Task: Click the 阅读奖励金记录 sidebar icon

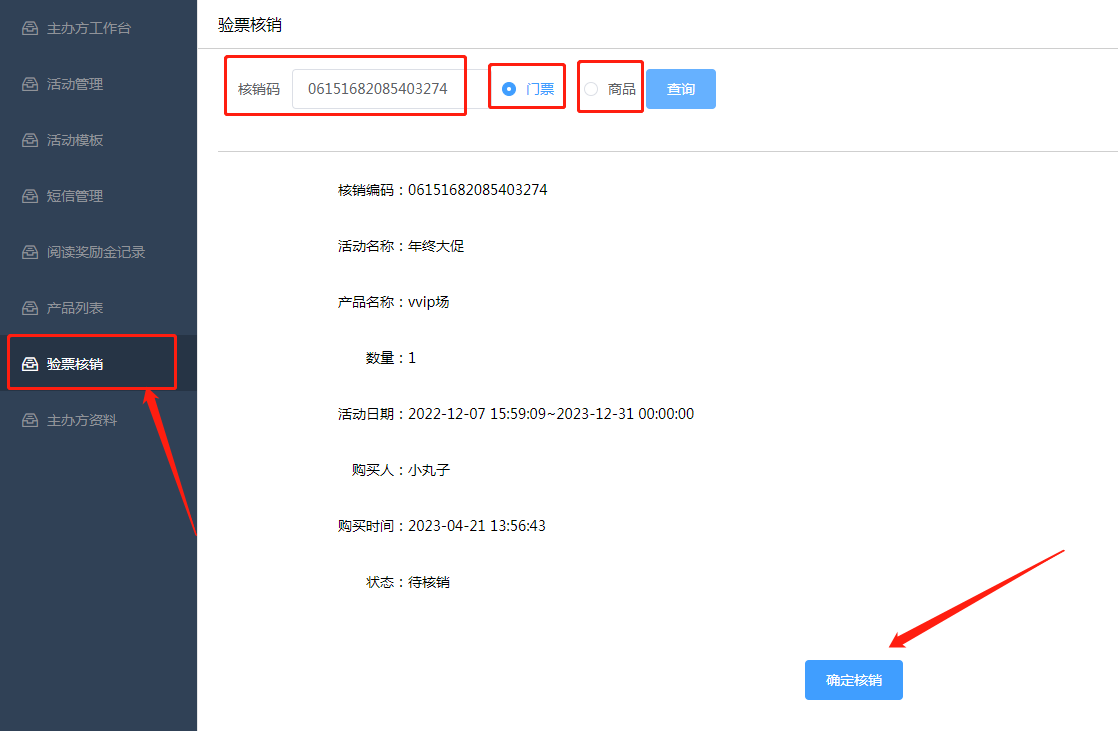Action: pyautogui.click(x=30, y=252)
